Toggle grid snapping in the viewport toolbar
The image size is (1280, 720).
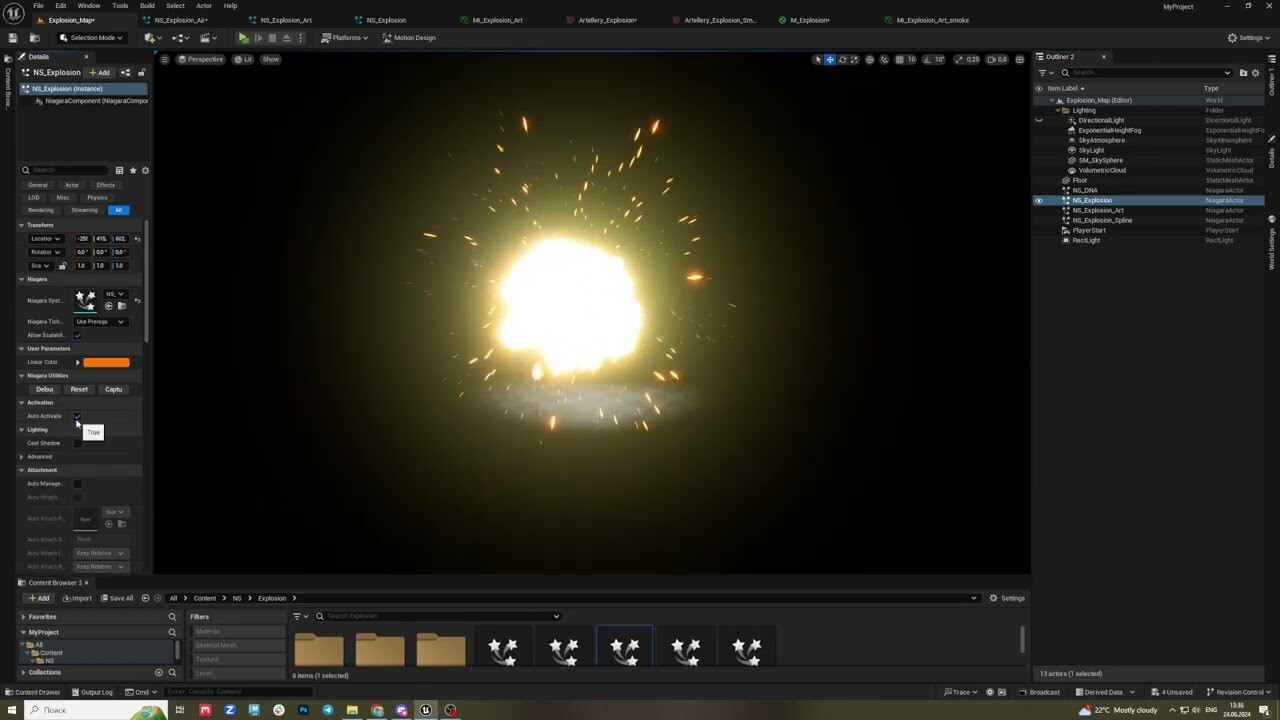click(x=898, y=60)
